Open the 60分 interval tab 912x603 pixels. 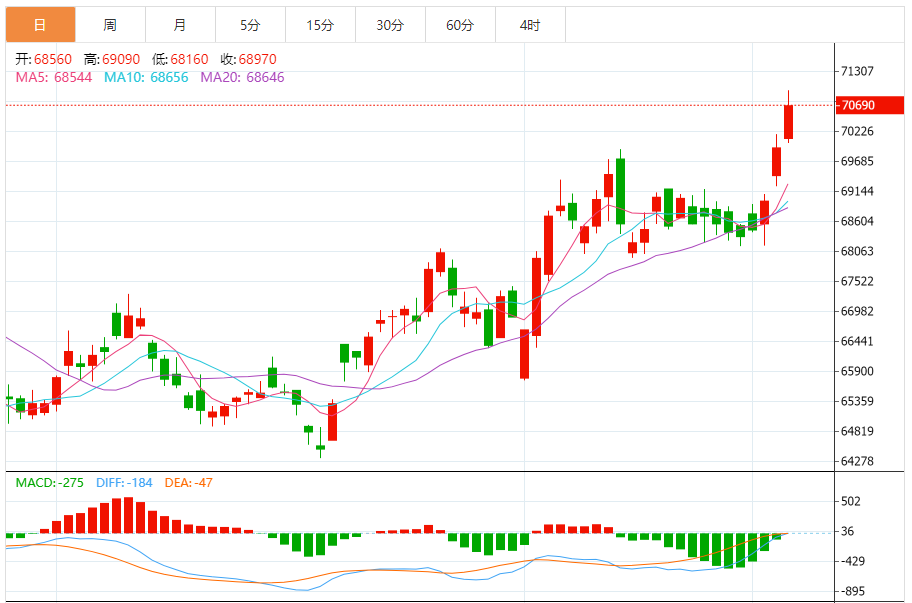(460, 25)
